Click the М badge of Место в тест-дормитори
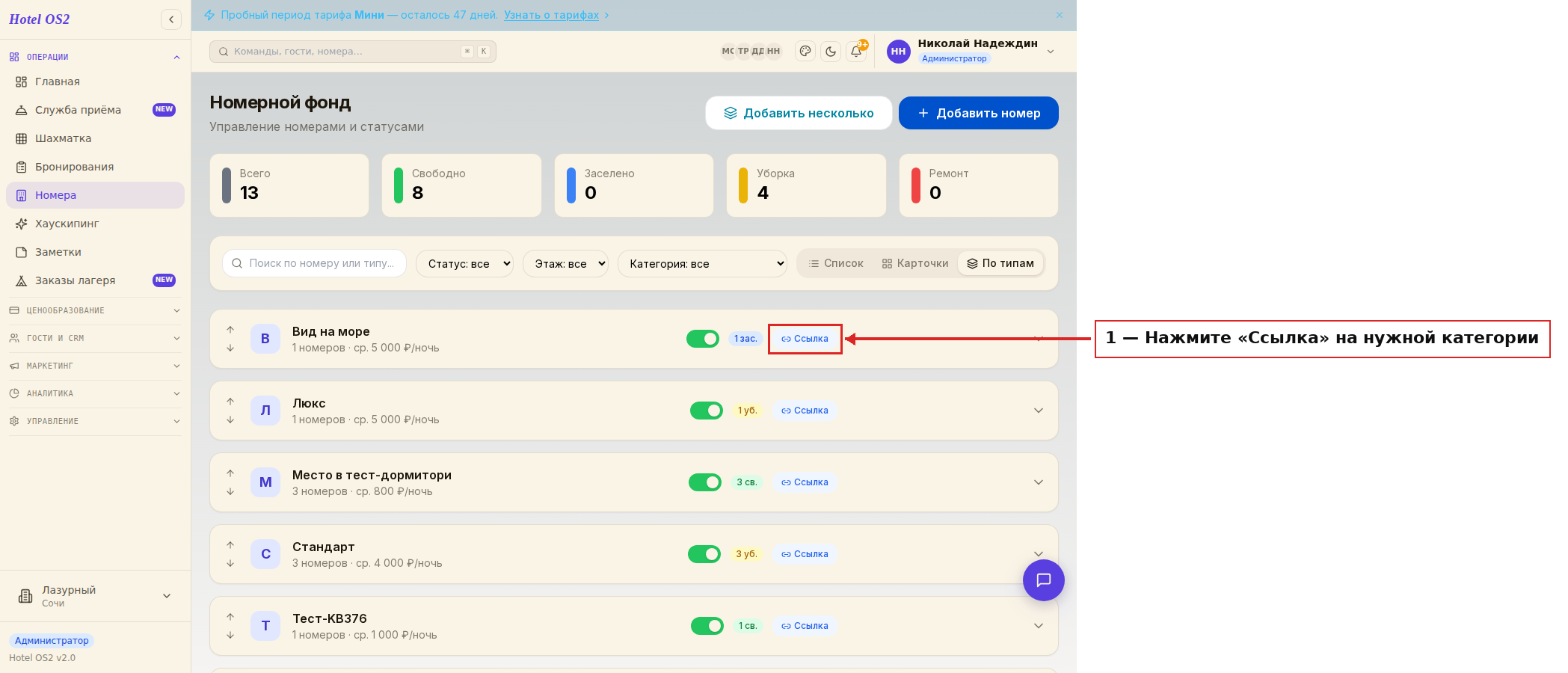This screenshot has width=1568, height=673. coord(265,482)
